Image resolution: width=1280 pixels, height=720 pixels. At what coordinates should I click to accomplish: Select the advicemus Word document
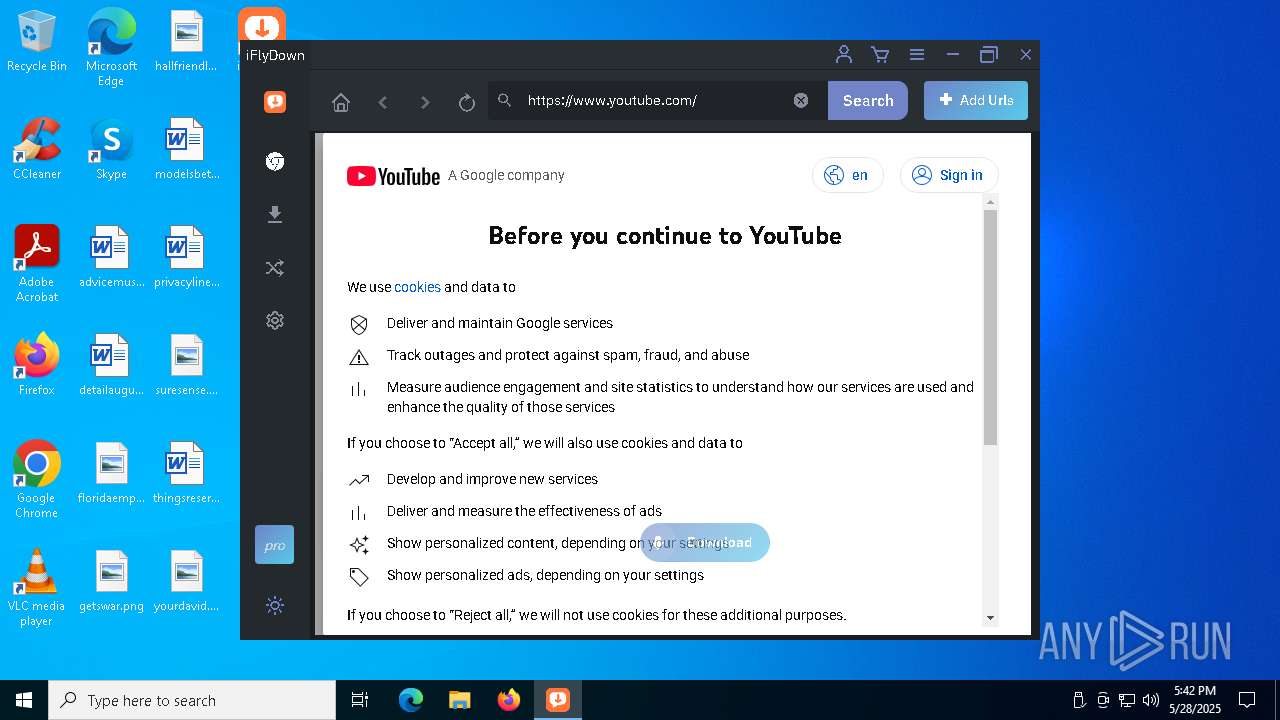(x=111, y=257)
